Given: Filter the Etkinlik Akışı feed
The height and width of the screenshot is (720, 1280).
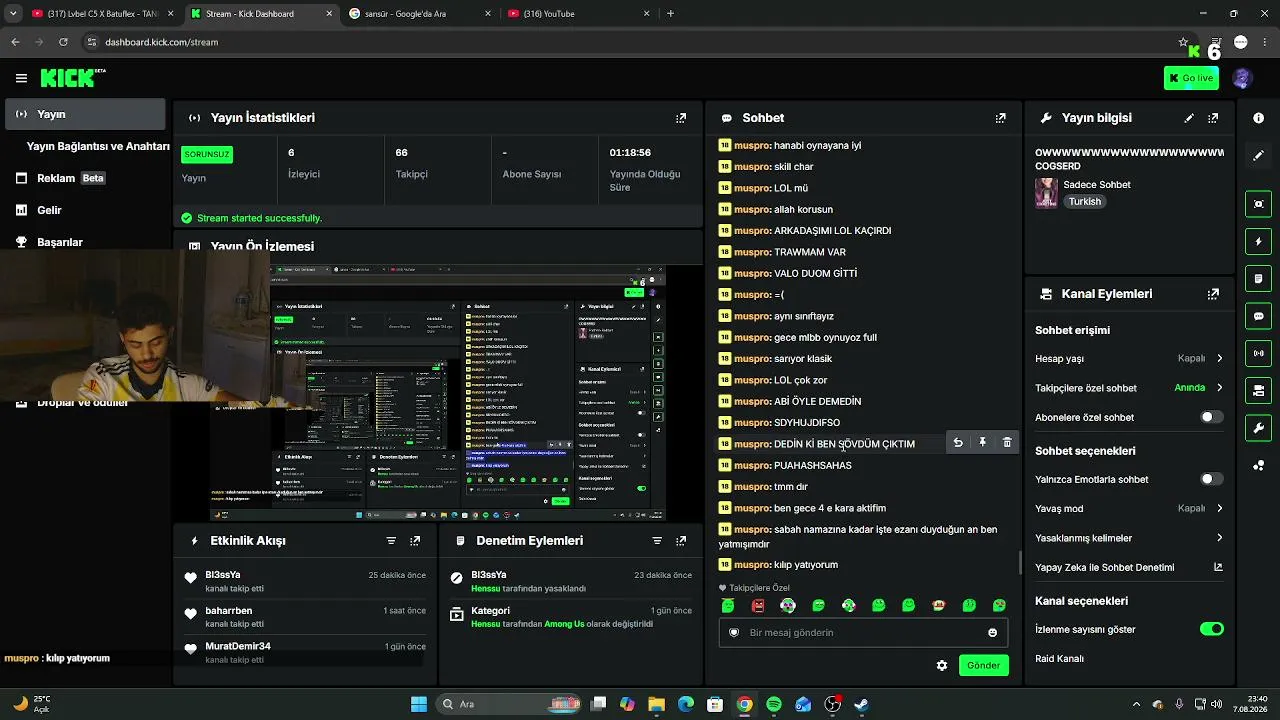Looking at the screenshot, I should coord(391,541).
